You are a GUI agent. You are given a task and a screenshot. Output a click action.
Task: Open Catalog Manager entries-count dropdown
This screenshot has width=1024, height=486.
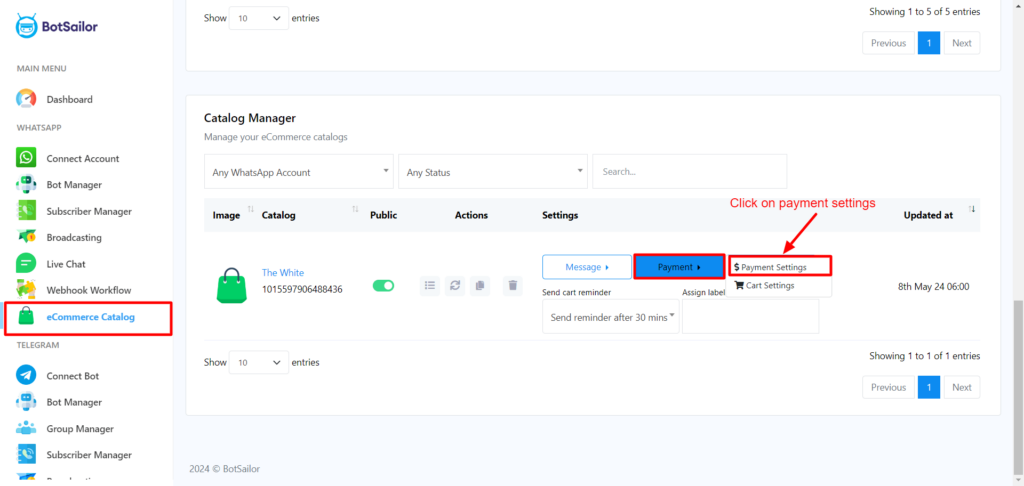[259, 363]
